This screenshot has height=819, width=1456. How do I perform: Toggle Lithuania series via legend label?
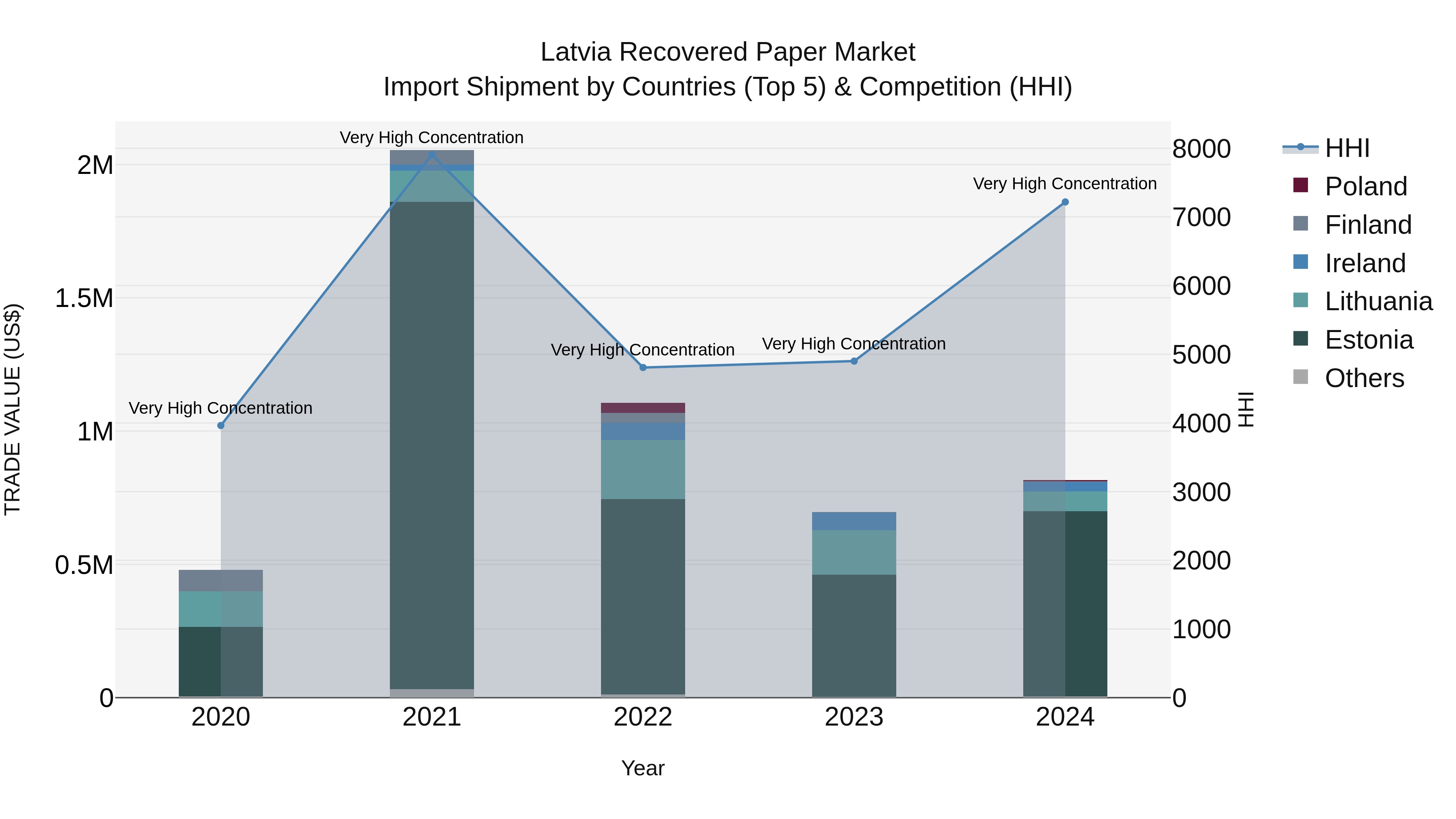pos(1379,301)
